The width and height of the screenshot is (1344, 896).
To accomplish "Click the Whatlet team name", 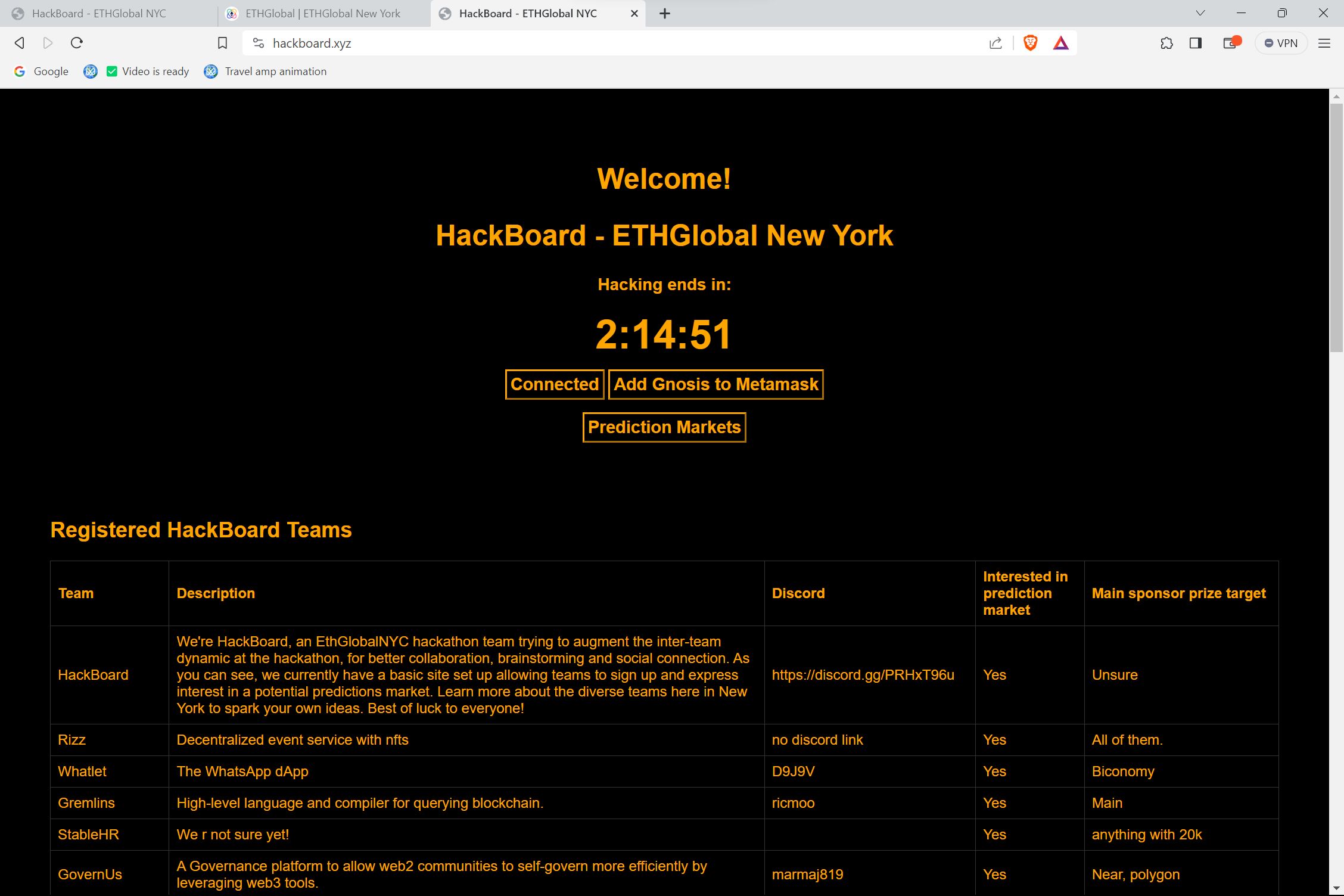I will (x=82, y=771).
